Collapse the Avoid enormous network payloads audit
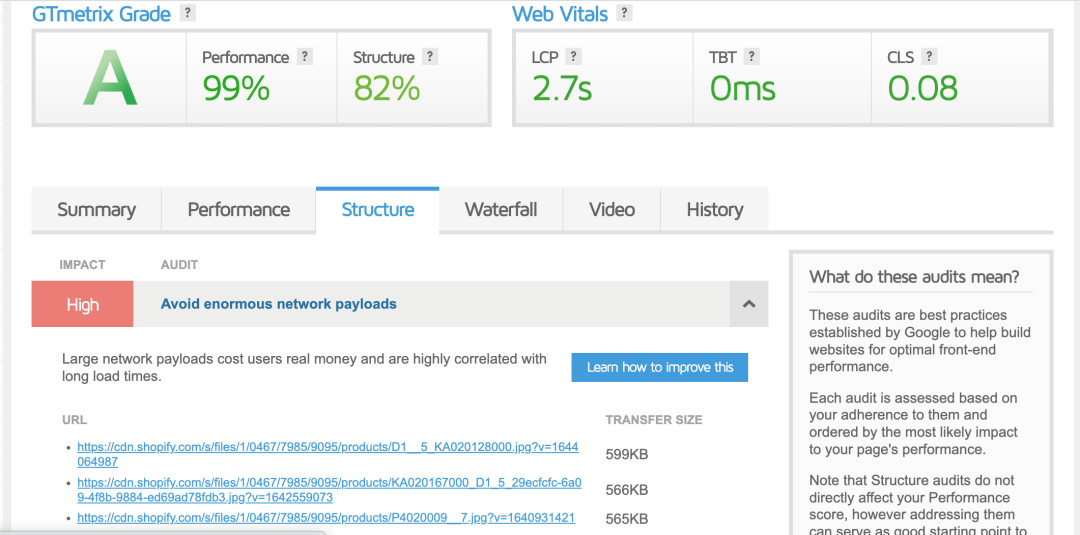 pos(749,304)
